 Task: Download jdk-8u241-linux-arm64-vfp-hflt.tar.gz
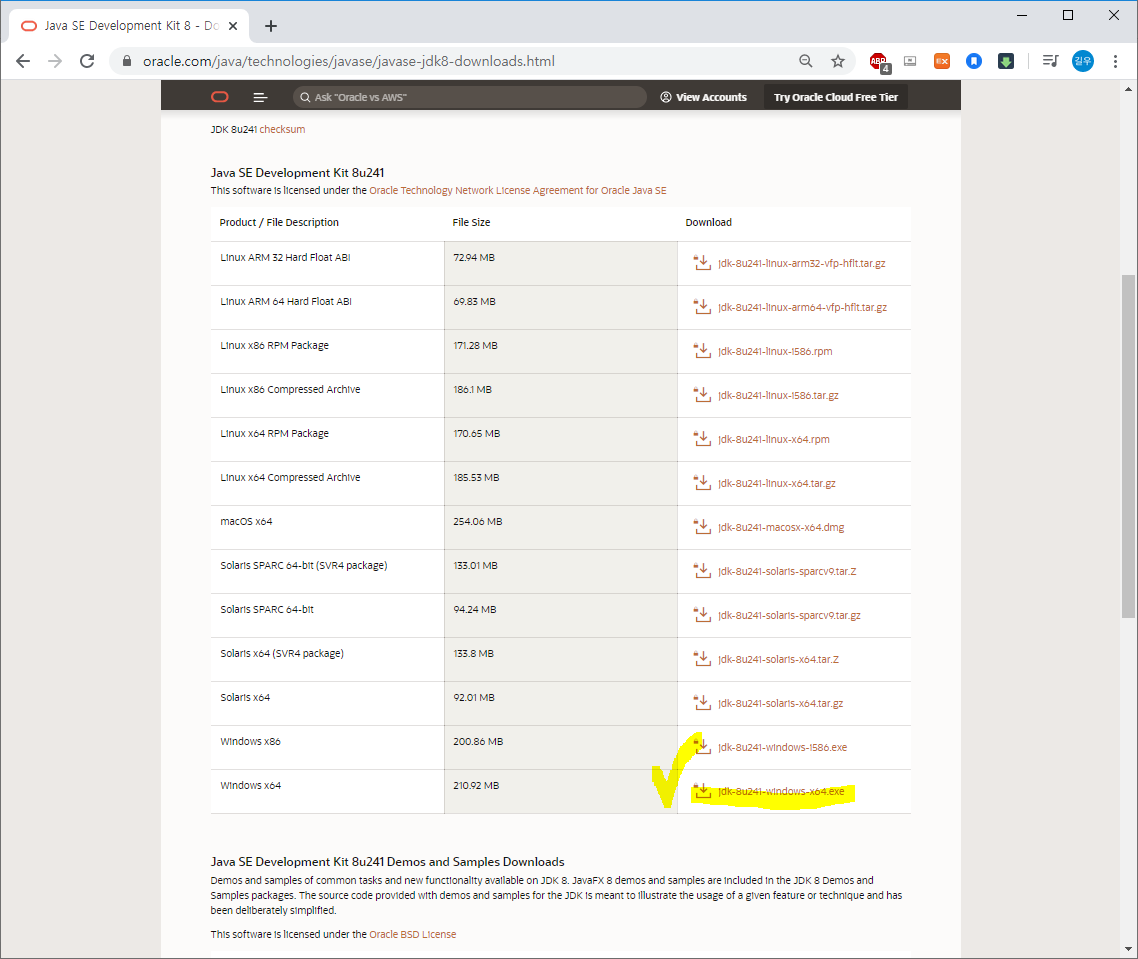[x=802, y=307]
